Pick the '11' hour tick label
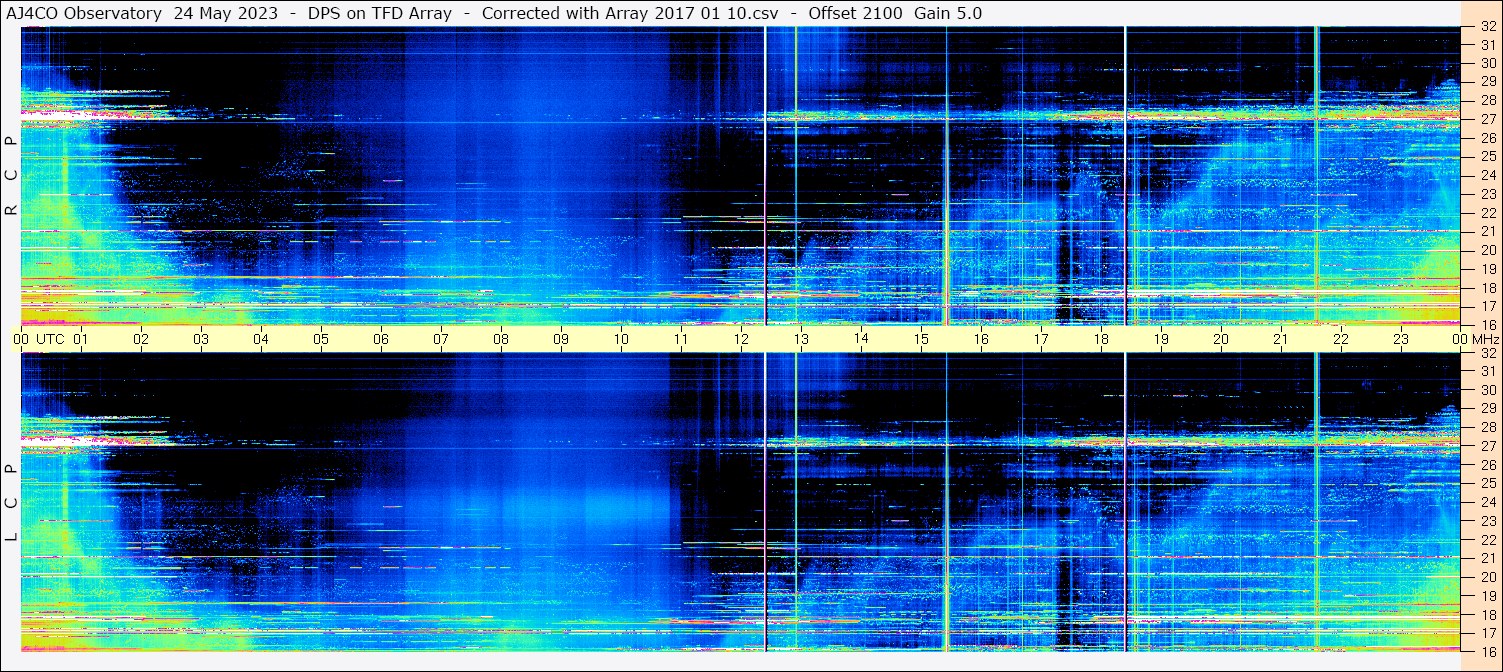 pyautogui.click(x=681, y=339)
